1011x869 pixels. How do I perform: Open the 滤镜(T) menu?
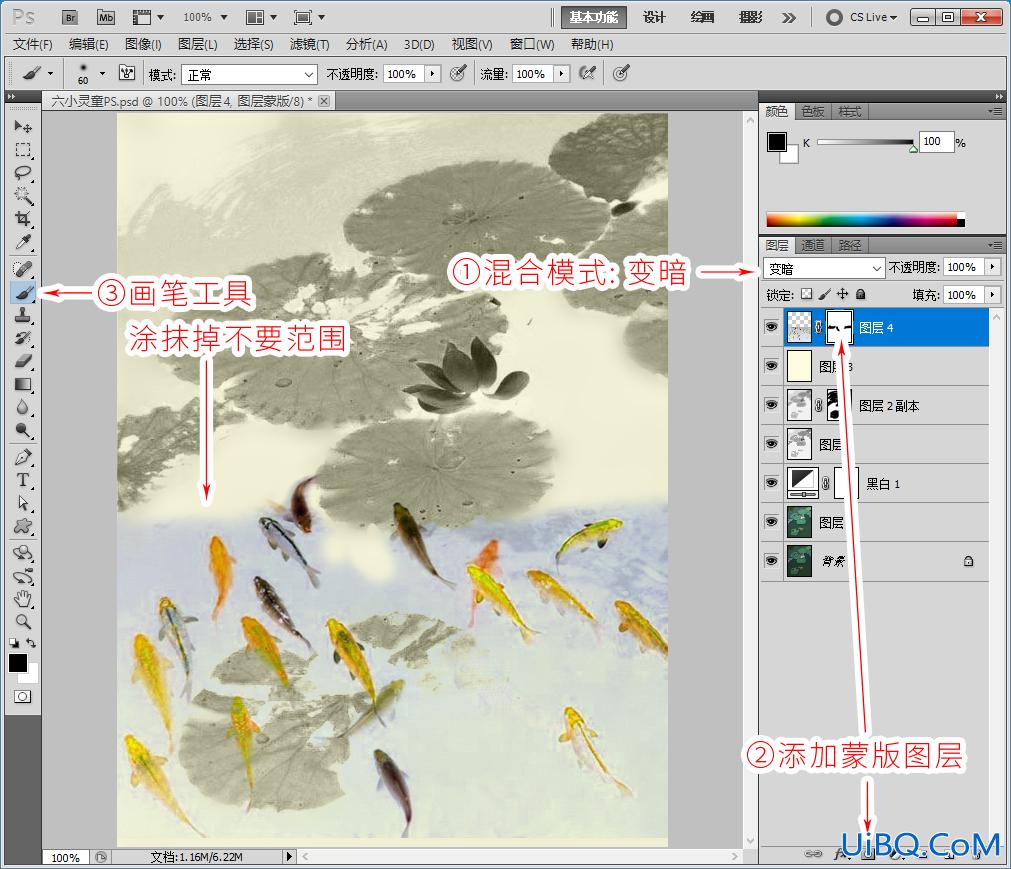coord(309,44)
